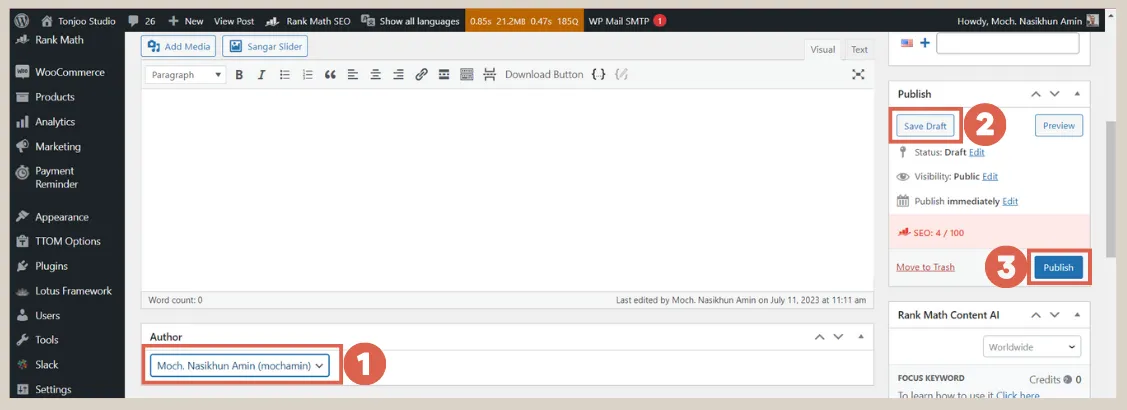Click the Save Draft button
The height and width of the screenshot is (410, 1127).
point(925,126)
